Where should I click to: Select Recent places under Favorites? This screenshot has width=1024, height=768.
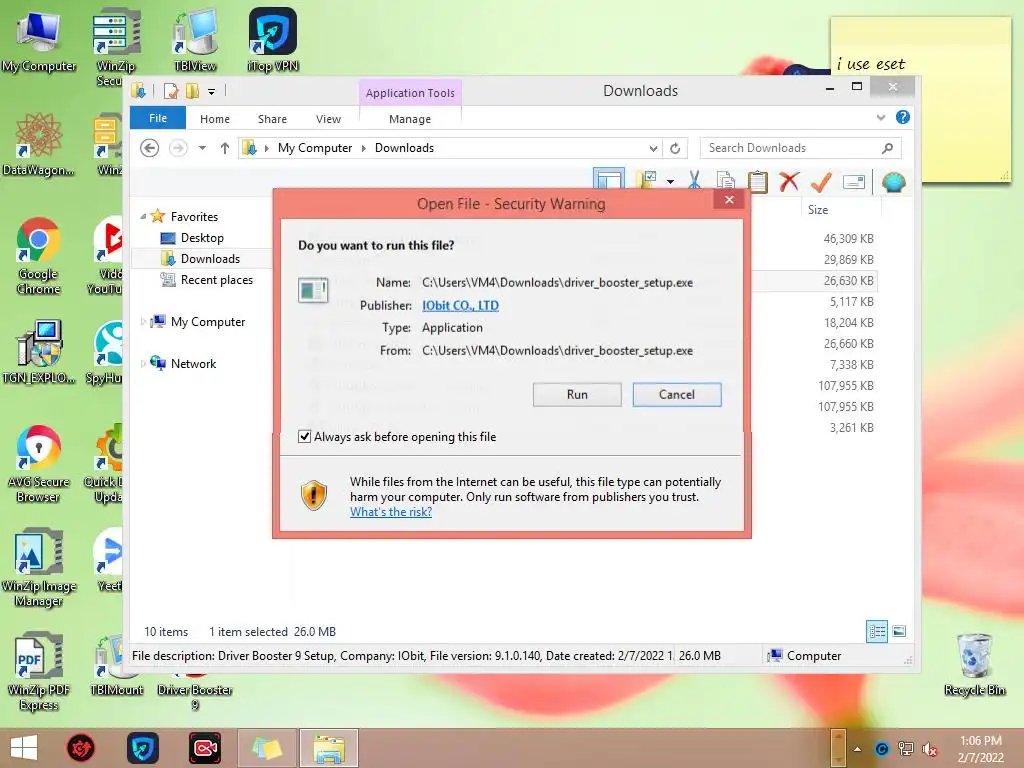(x=216, y=280)
